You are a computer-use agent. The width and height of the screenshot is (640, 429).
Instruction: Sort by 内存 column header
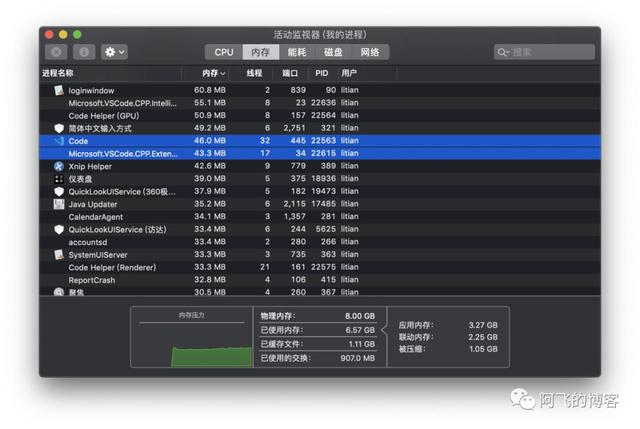(213, 73)
